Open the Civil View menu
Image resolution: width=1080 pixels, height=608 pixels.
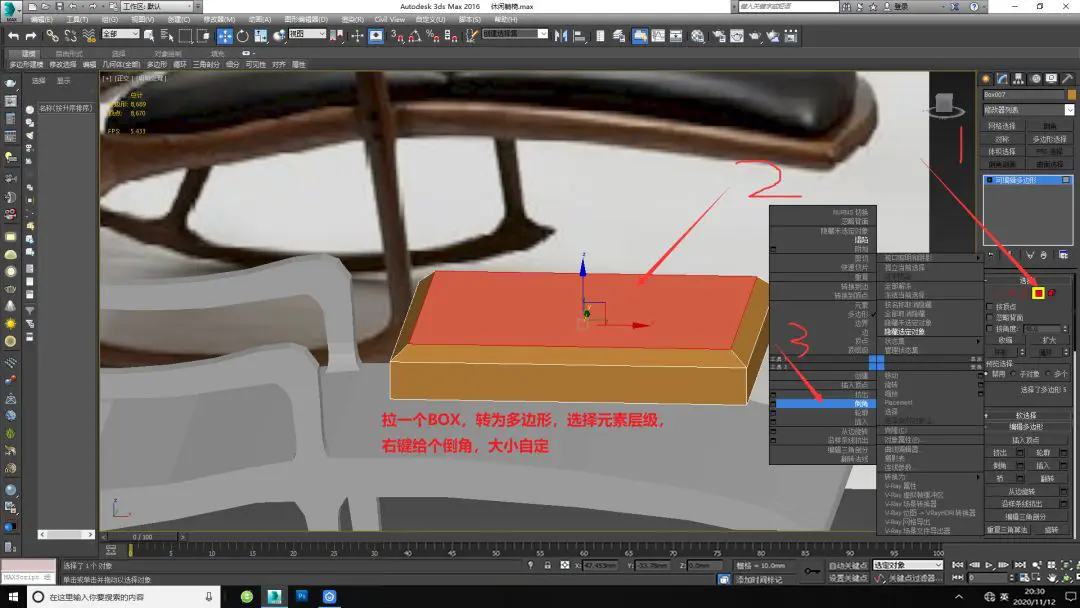[389, 19]
